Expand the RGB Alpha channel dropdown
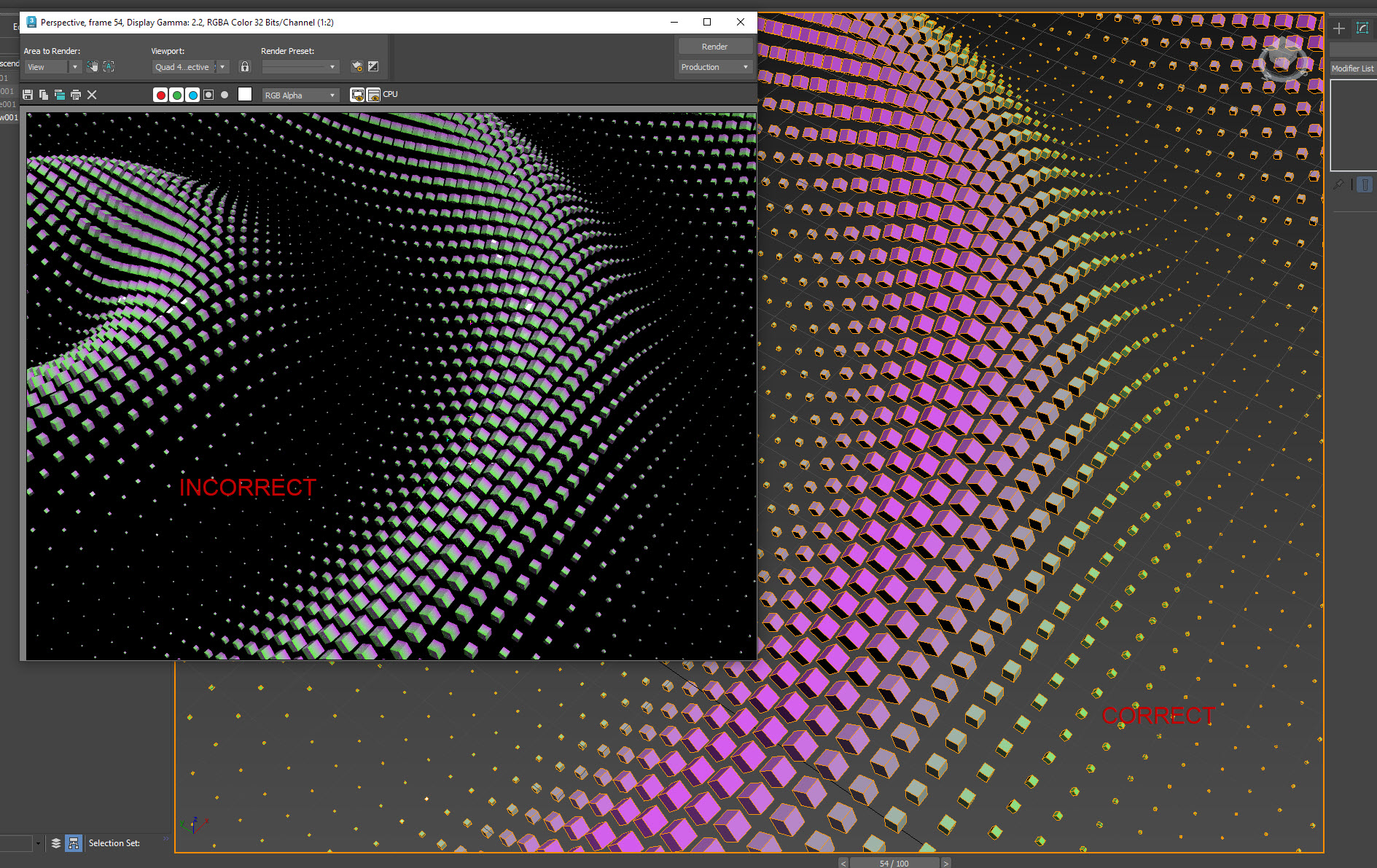Image resolution: width=1377 pixels, height=868 pixels. tap(300, 95)
